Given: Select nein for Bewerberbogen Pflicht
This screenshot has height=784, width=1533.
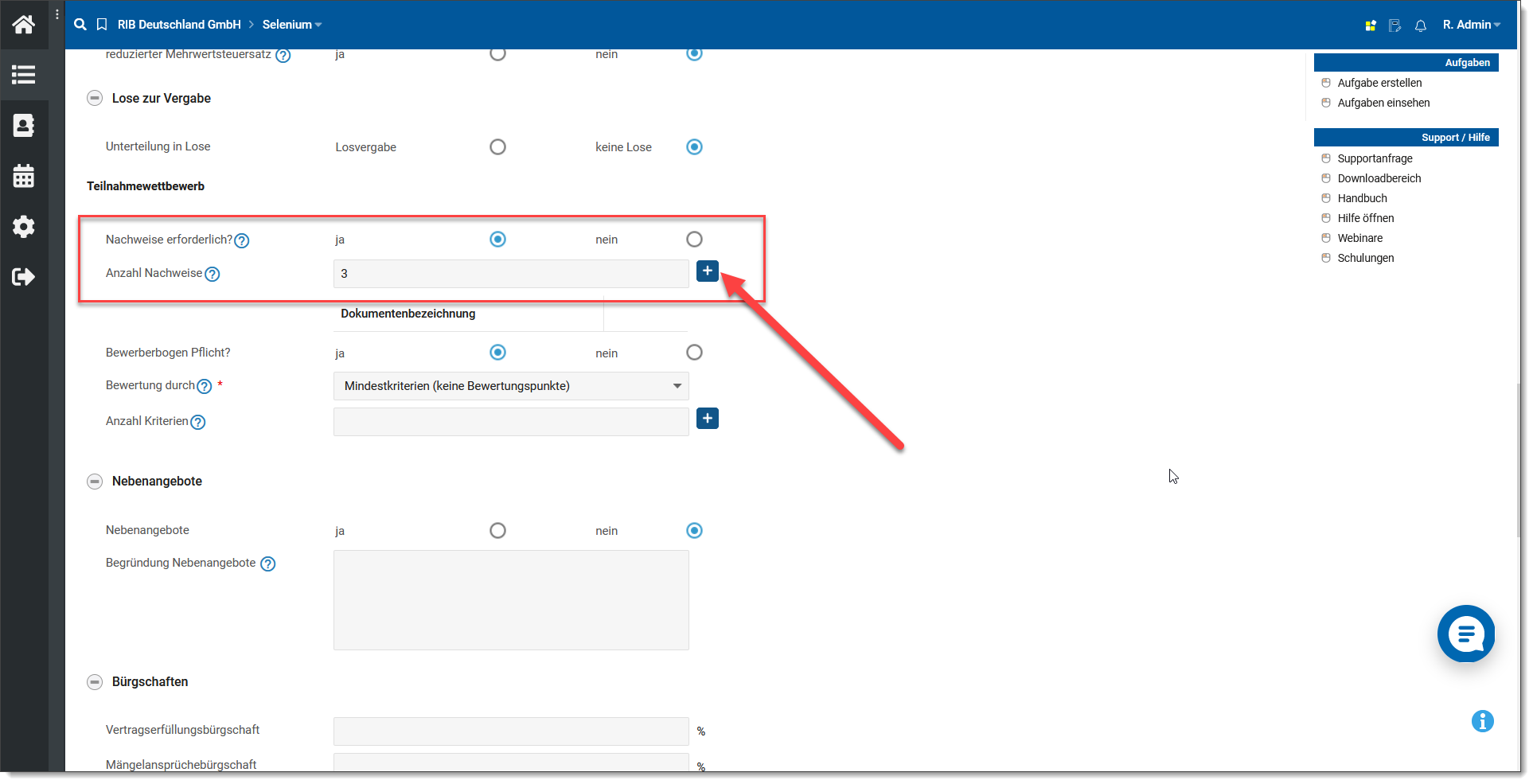Looking at the screenshot, I should point(695,353).
